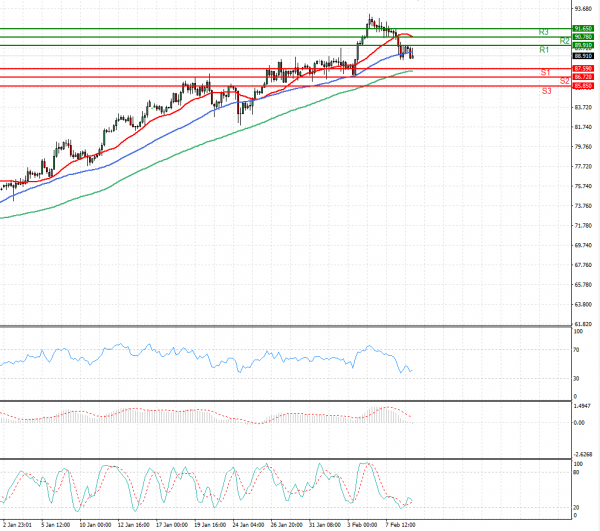Viewport: 600px width, 531px height.
Task: Select the black 88.910 current price tag
Action: pyautogui.click(x=583, y=56)
